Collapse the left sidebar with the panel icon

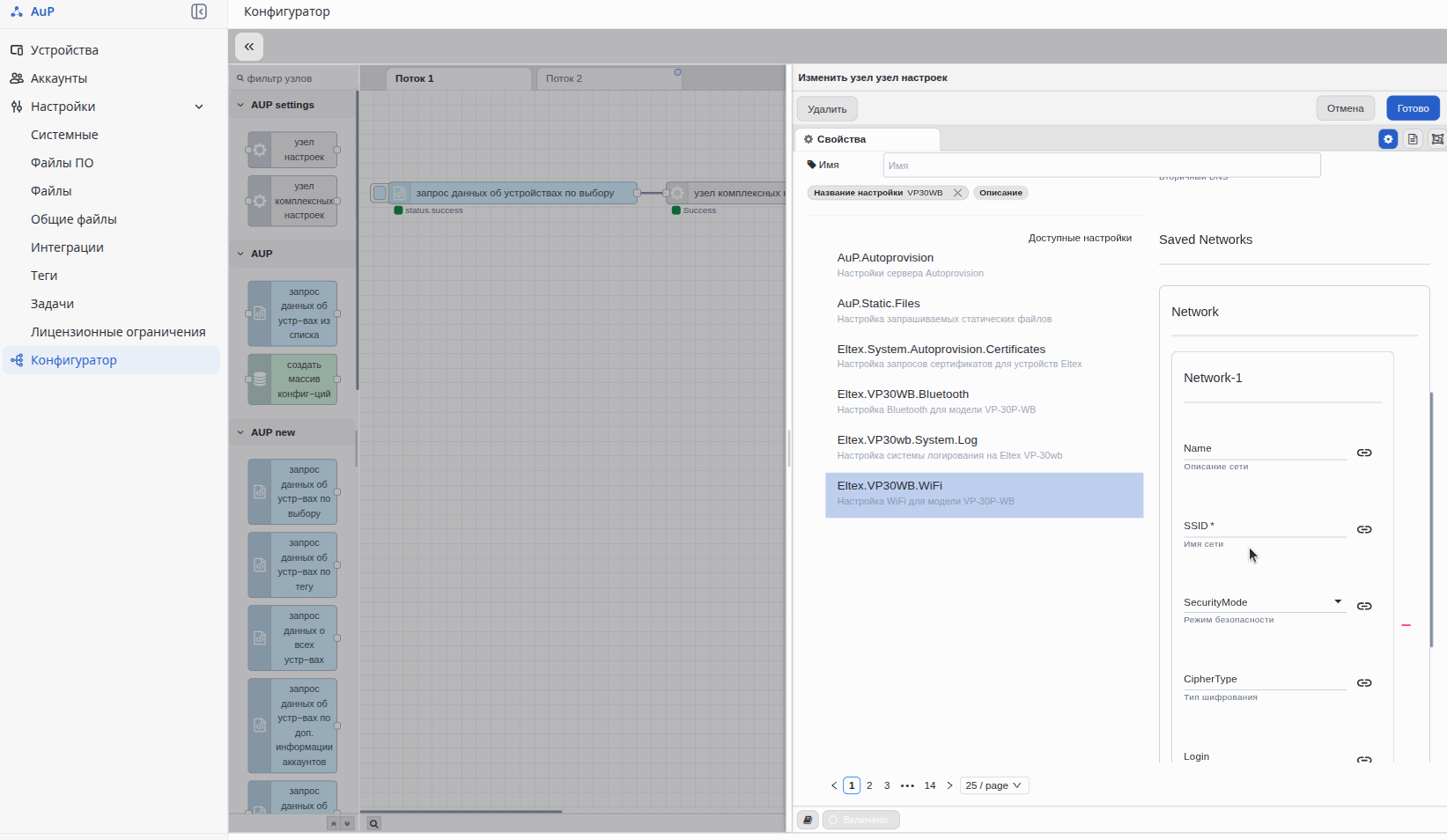pyautogui.click(x=199, y=11)
